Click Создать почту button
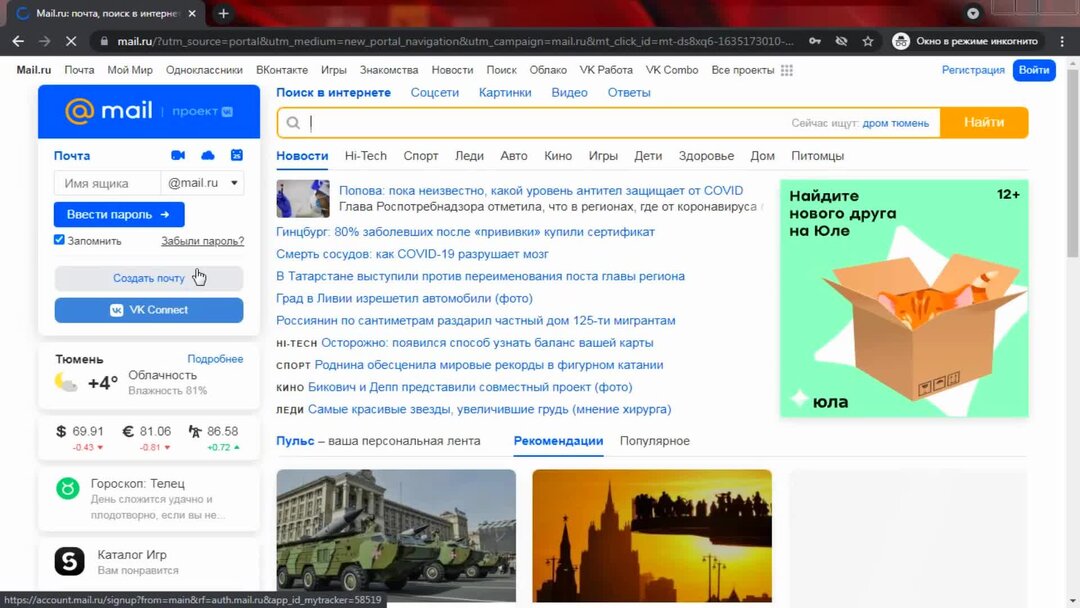The image size is (1080, 608). (149, 278)
